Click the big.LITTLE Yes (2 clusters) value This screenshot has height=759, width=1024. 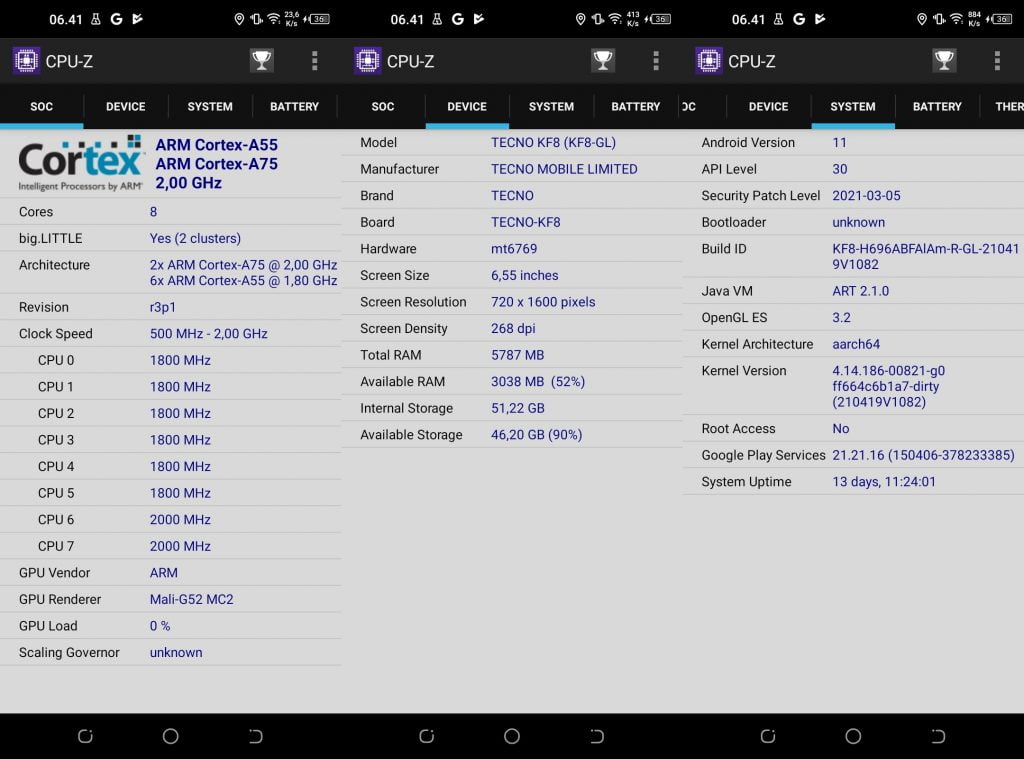click(x=195, y=238)
